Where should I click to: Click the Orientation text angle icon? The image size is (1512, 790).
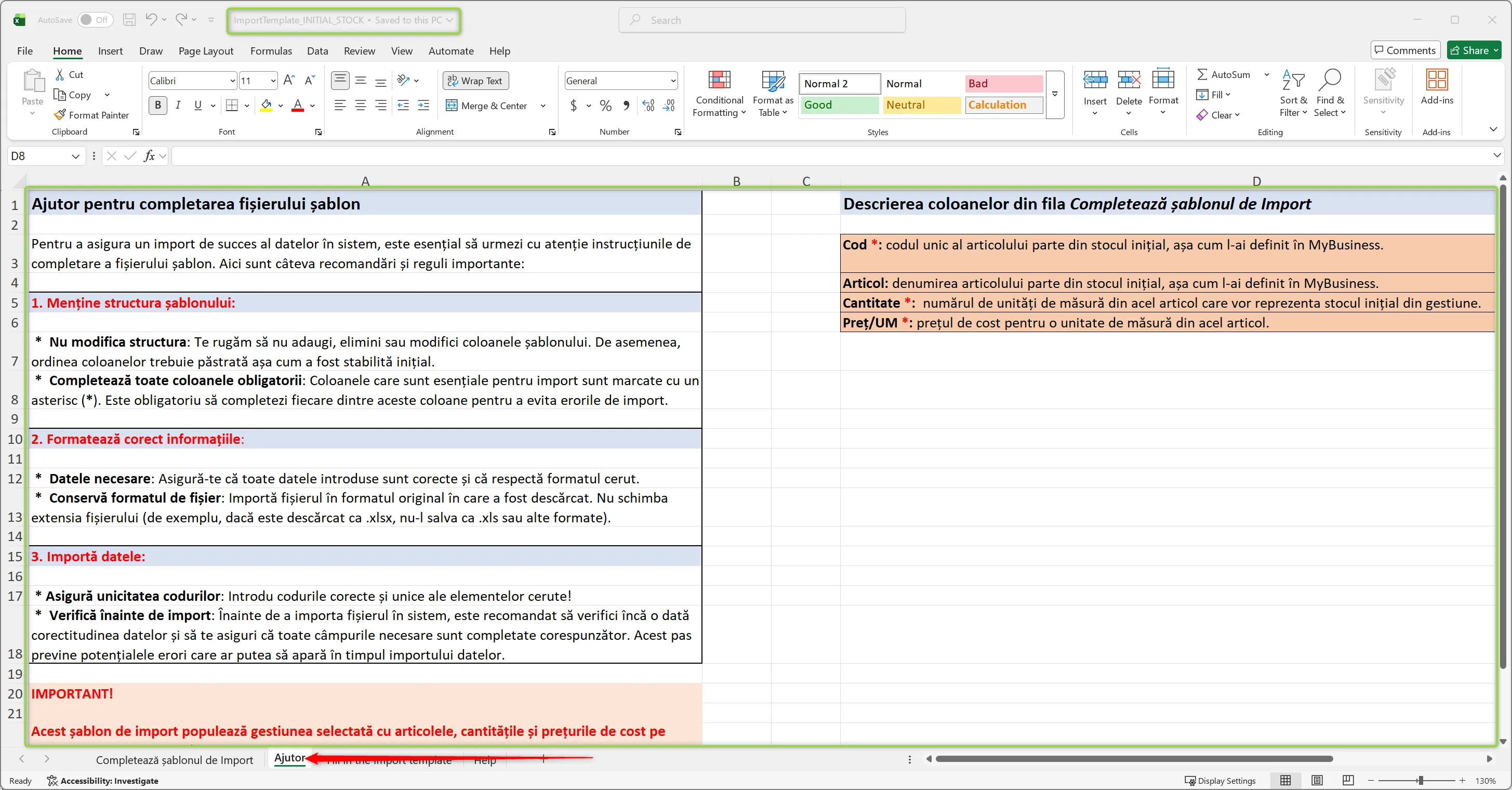click(403, 81)
